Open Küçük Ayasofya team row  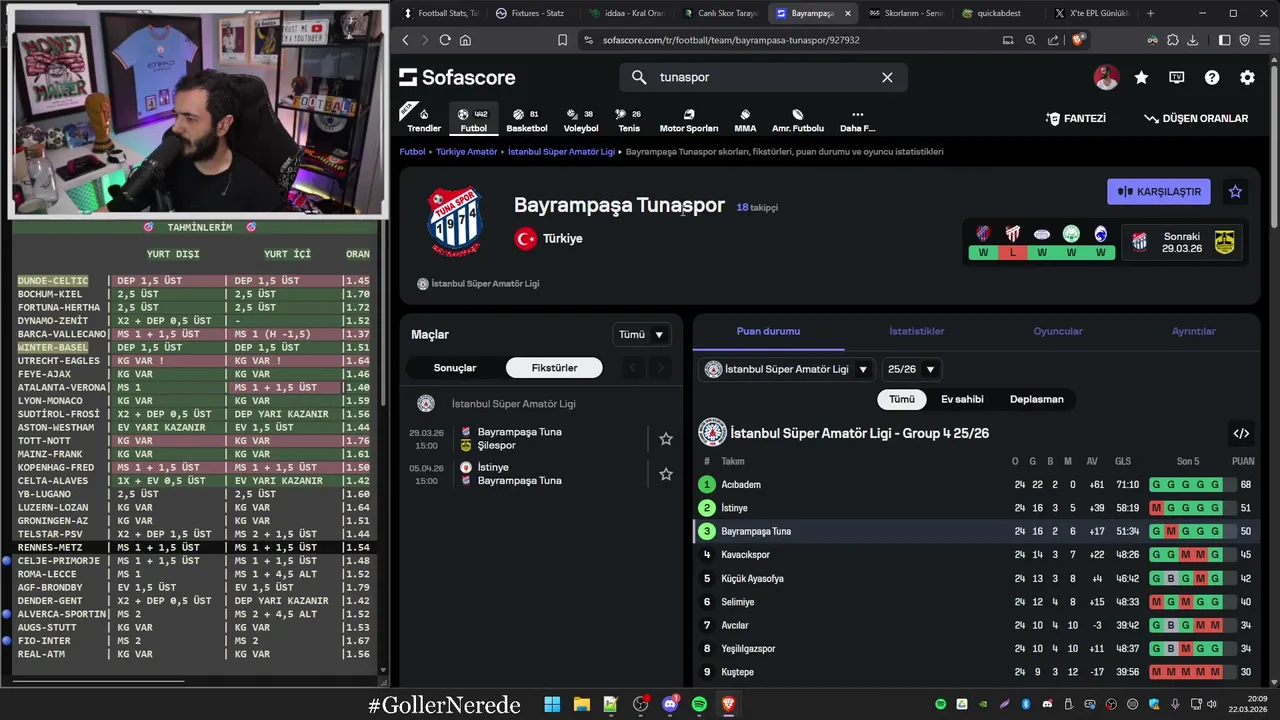coord(977,579)
